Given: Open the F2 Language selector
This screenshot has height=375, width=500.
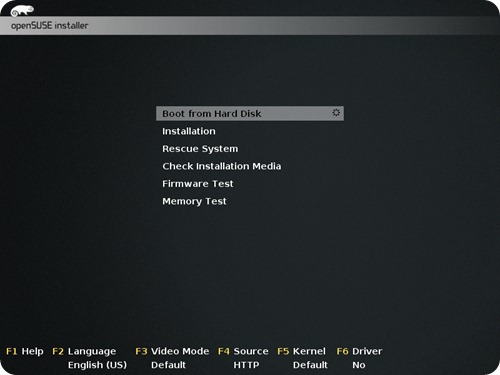Looking at the screenshot, I should (84, 351).
